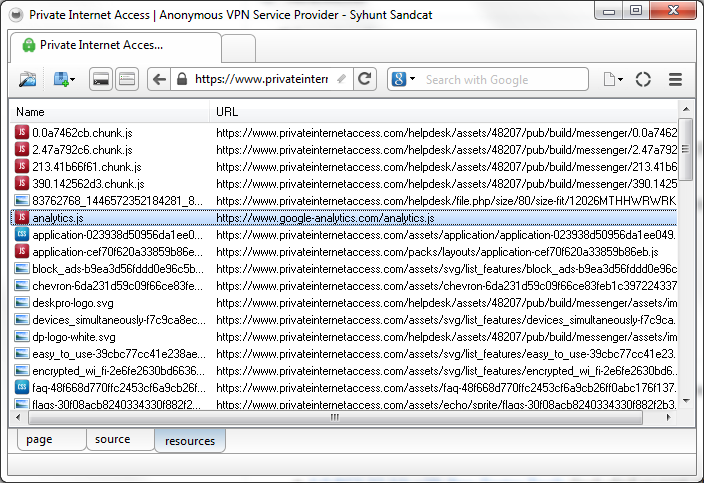Click the horizontal scrollbar thumb
The height and width of the screenshot is (483, 704).
pyautogui.click(x=335, y=418)
